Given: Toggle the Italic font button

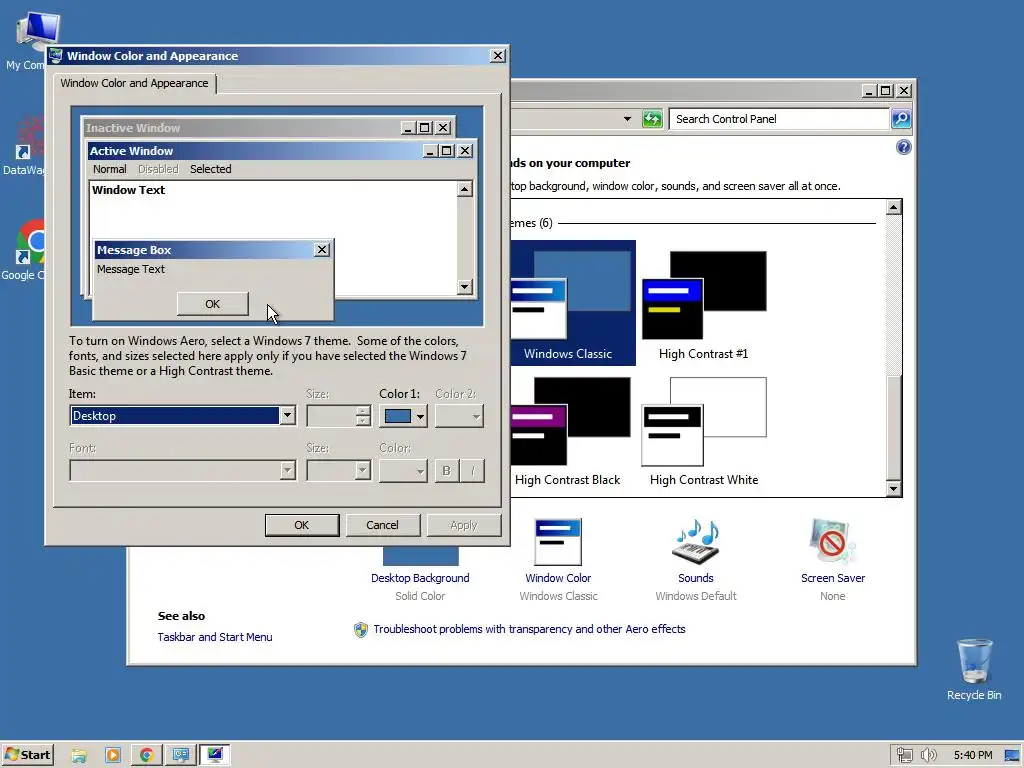Looking at the screenshot, I should coord(473,470).
